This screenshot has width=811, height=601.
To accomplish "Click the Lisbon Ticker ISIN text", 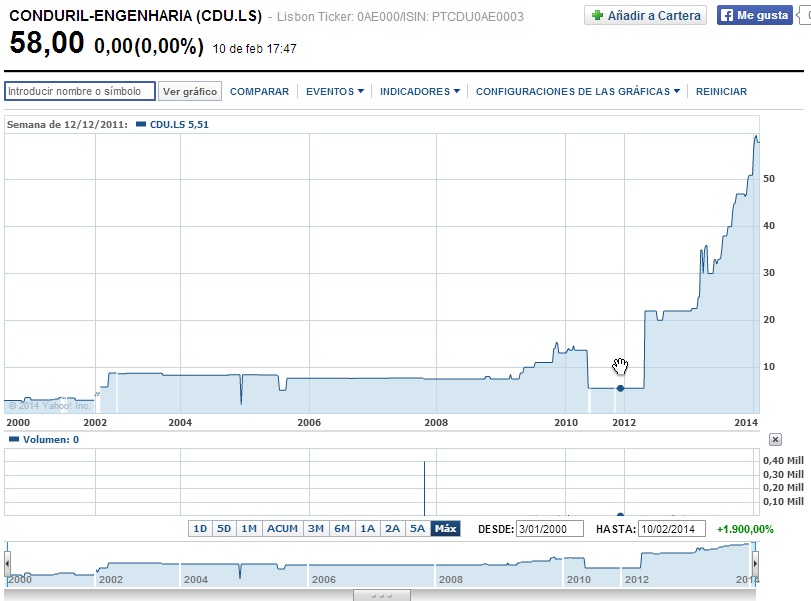I will point(400,17).
